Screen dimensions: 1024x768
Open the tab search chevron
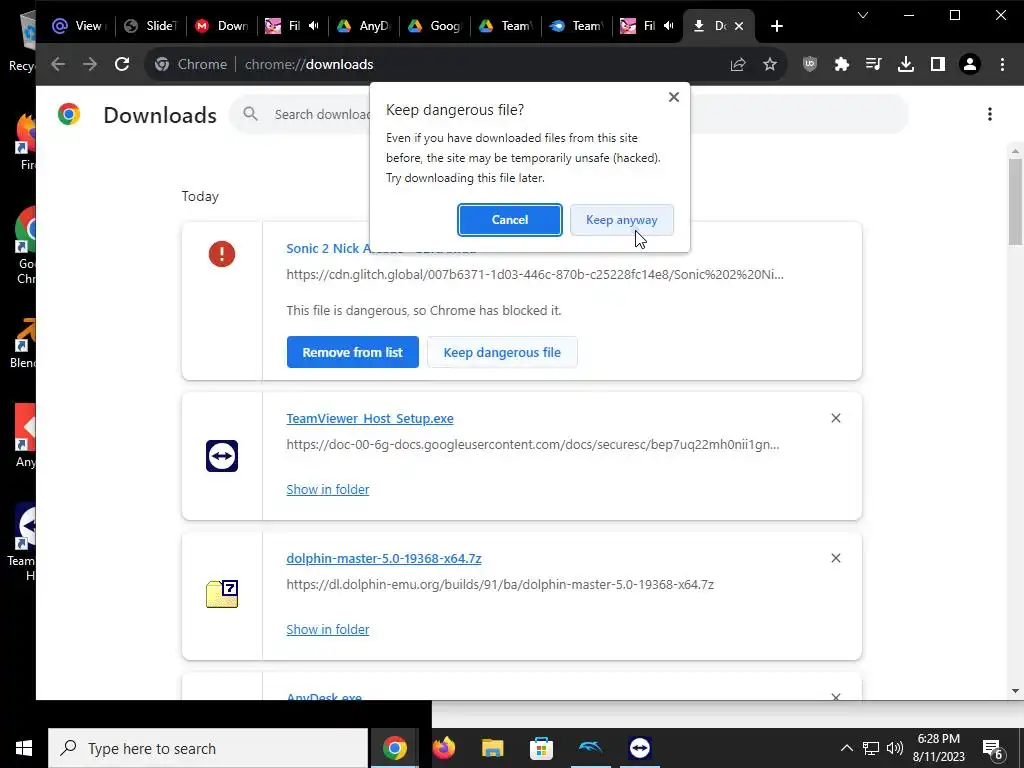click(x=863, y=15)
